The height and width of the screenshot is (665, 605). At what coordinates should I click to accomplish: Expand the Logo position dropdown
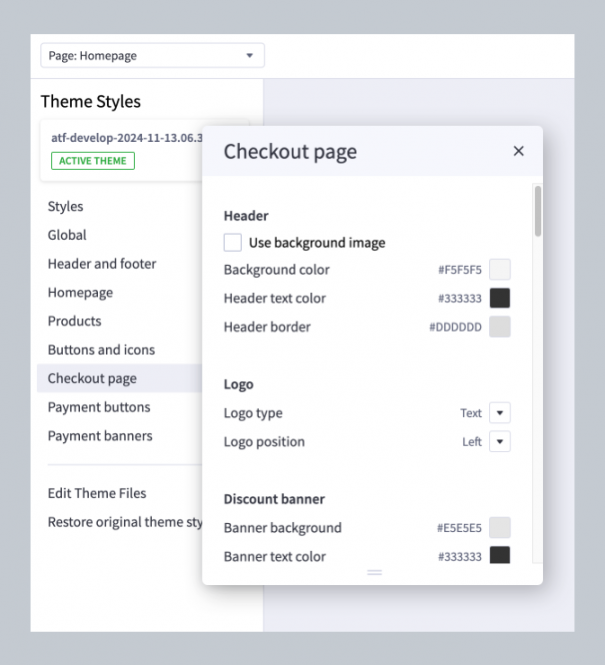[500, 441]
